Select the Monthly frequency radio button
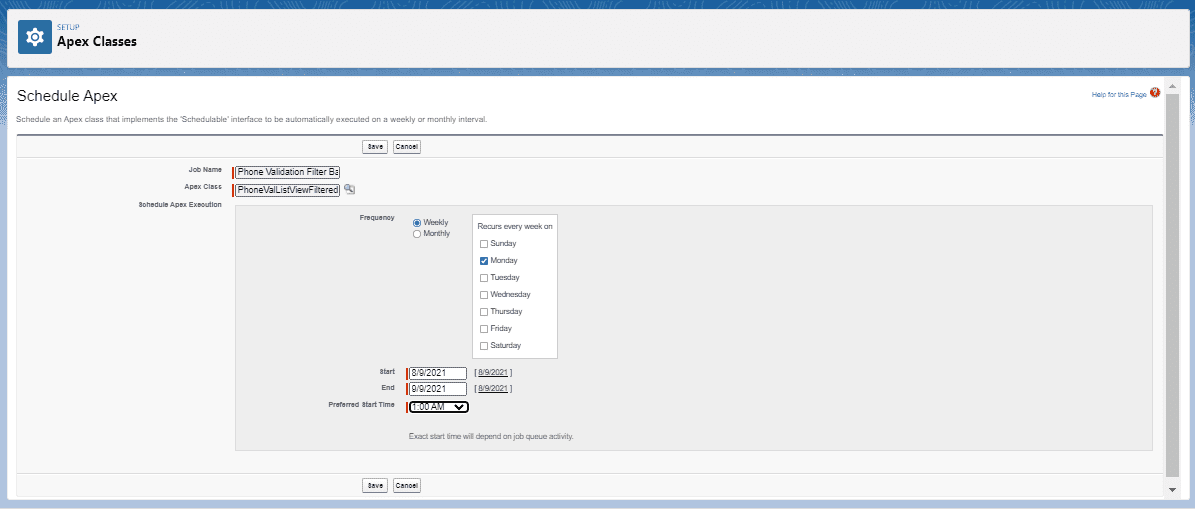Viewport: 1195px width, 510px height. click(417, 234)
